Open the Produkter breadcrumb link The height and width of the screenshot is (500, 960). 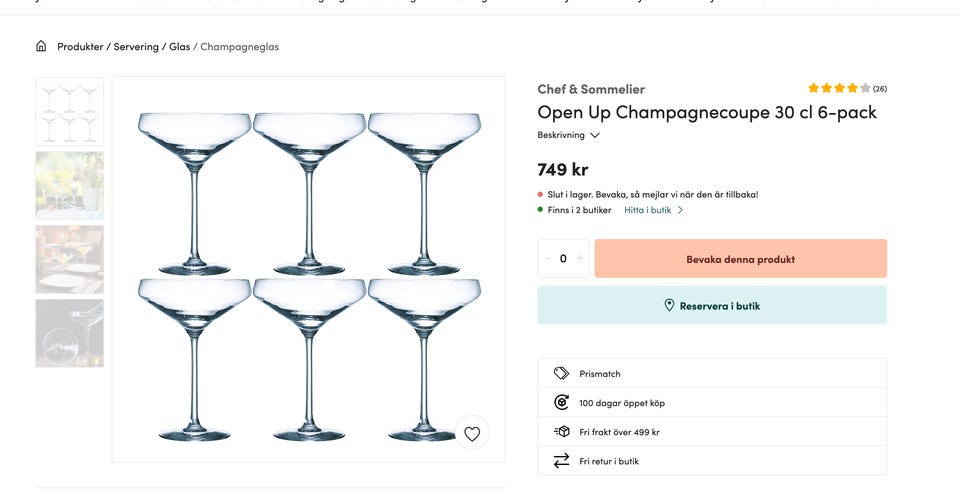[80, 47]
